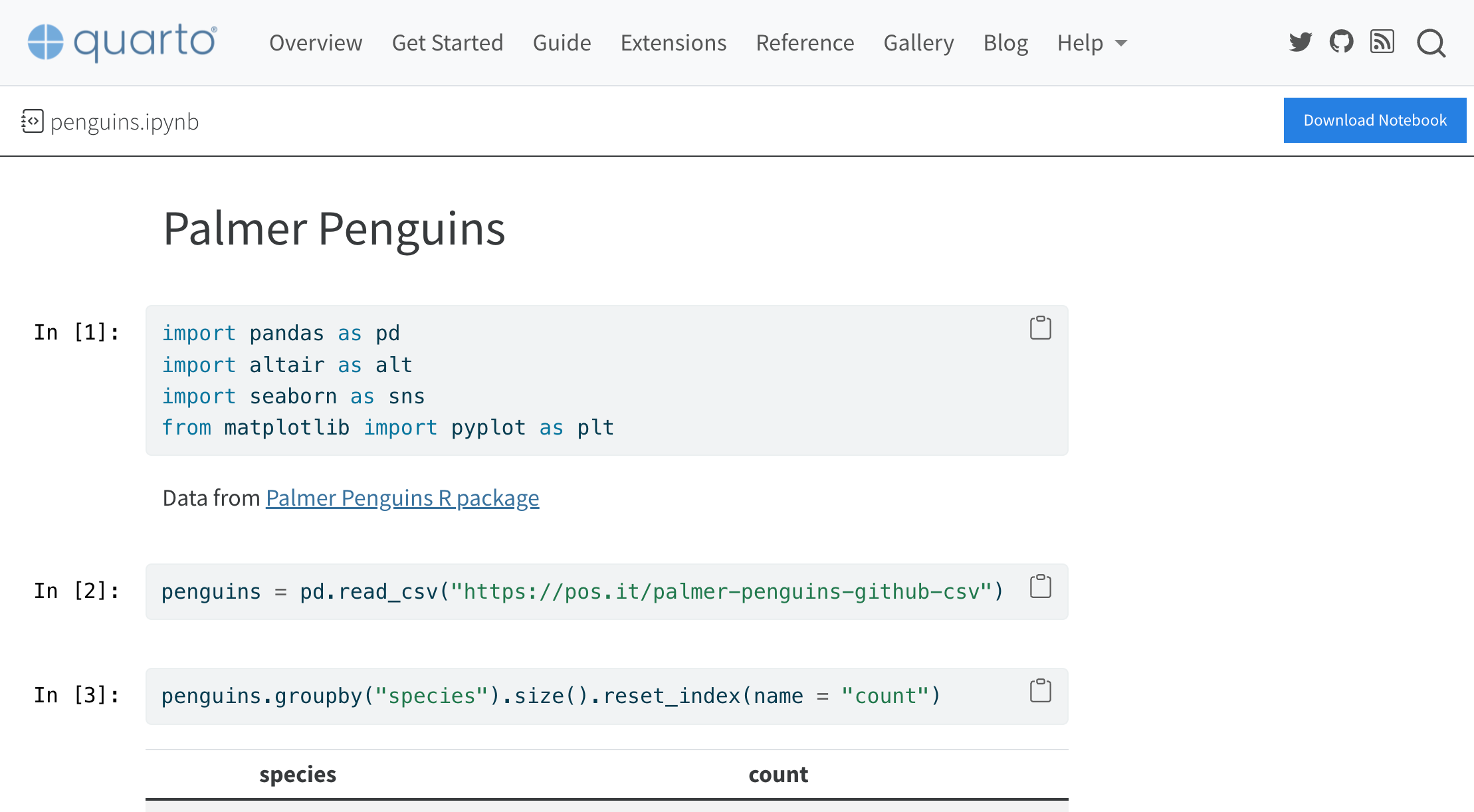Follow the Palmer Penguins R package link
Image resolution: width=1474 pixels, height=812 pixels.
click(x=402, y=497)
